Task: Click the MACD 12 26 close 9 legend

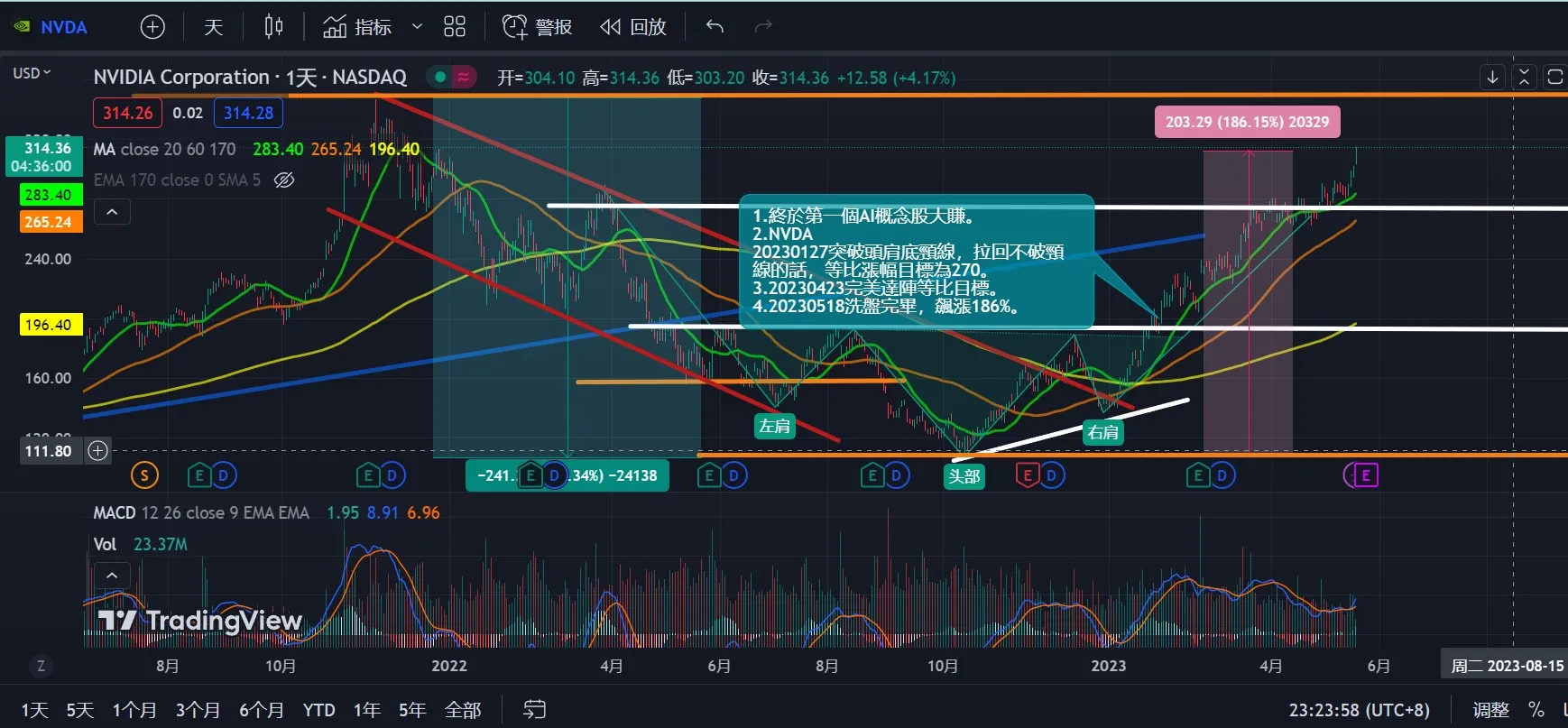Action: 201,512
